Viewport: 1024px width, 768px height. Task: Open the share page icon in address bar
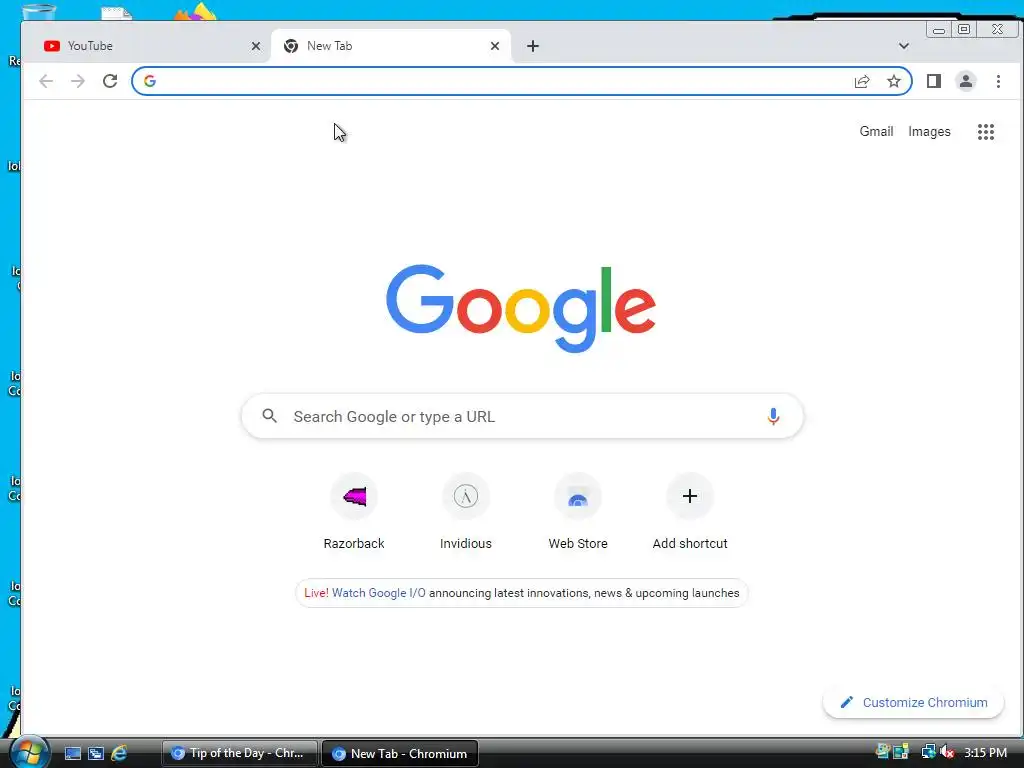[x=862, y=81]
